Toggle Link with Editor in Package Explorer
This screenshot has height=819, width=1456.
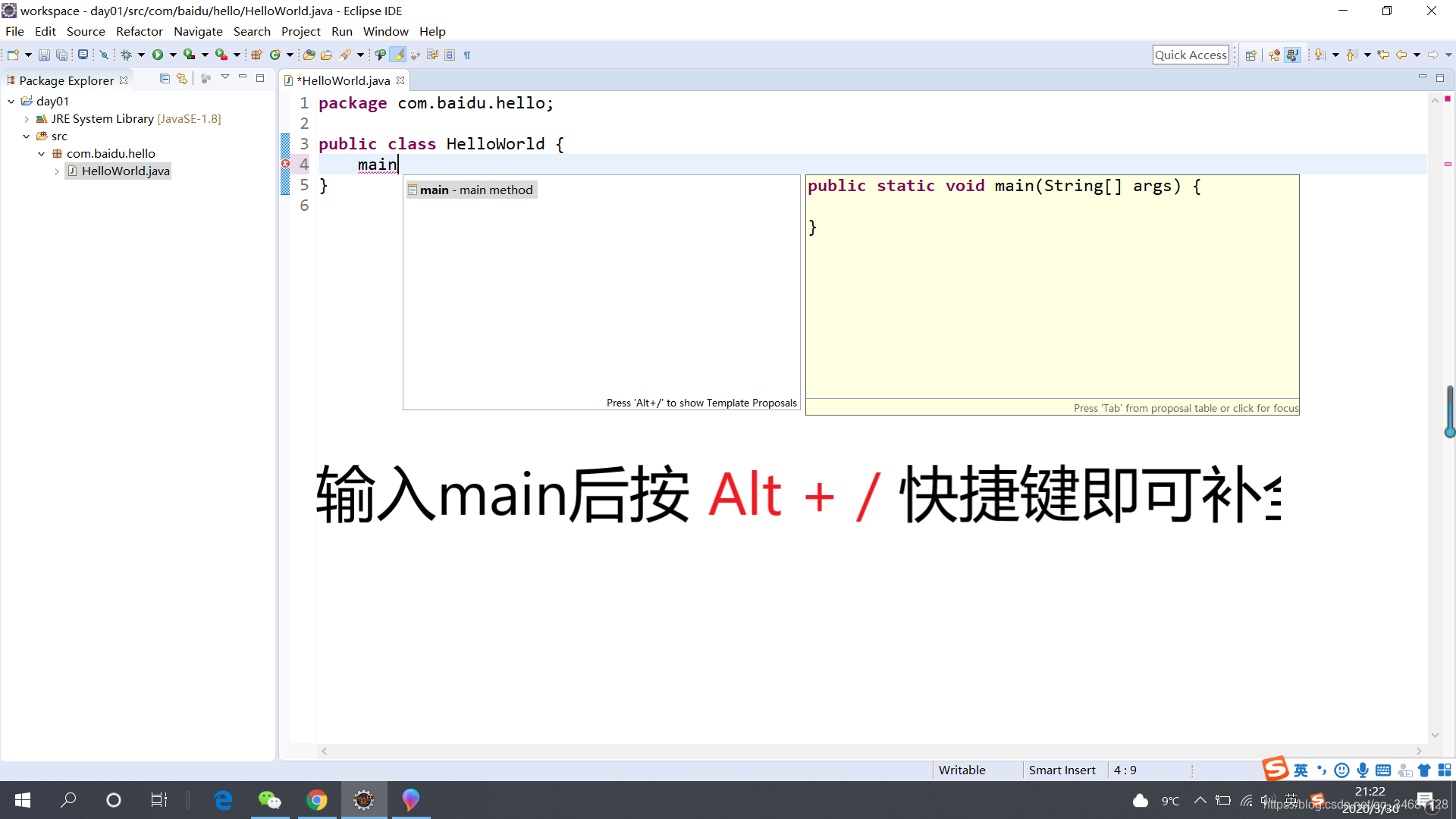[x=182, y=78]
